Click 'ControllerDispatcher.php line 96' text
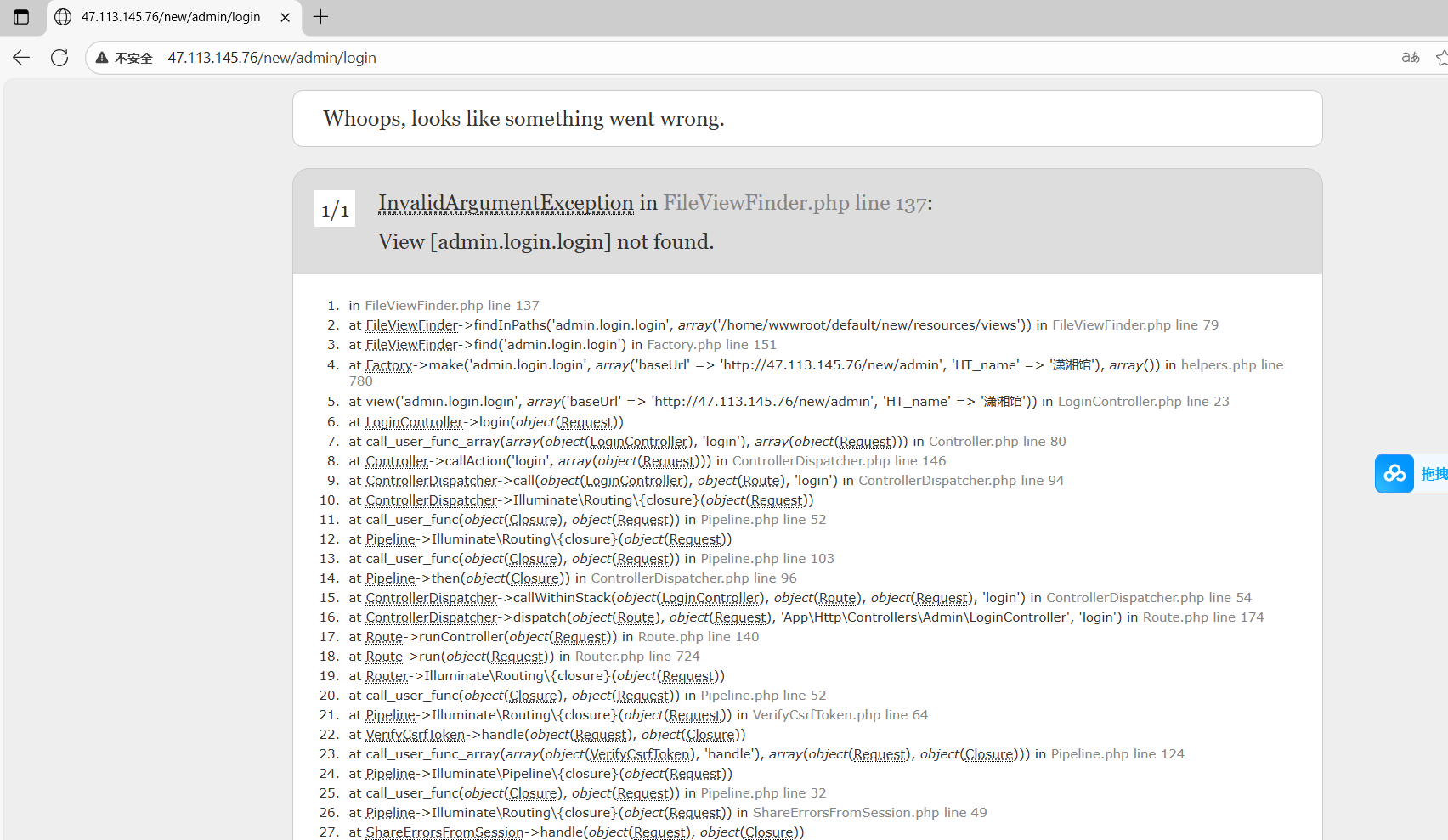1448x840 pixels. click(693, 578)
